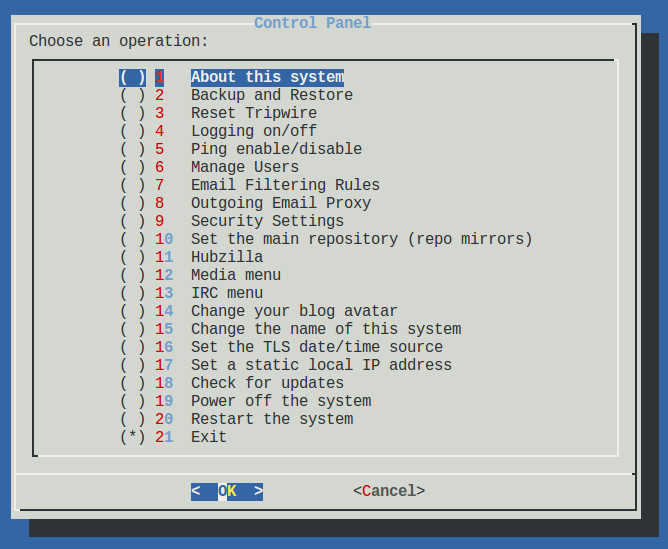Select radio button for Security Settings

click(132, 221)
